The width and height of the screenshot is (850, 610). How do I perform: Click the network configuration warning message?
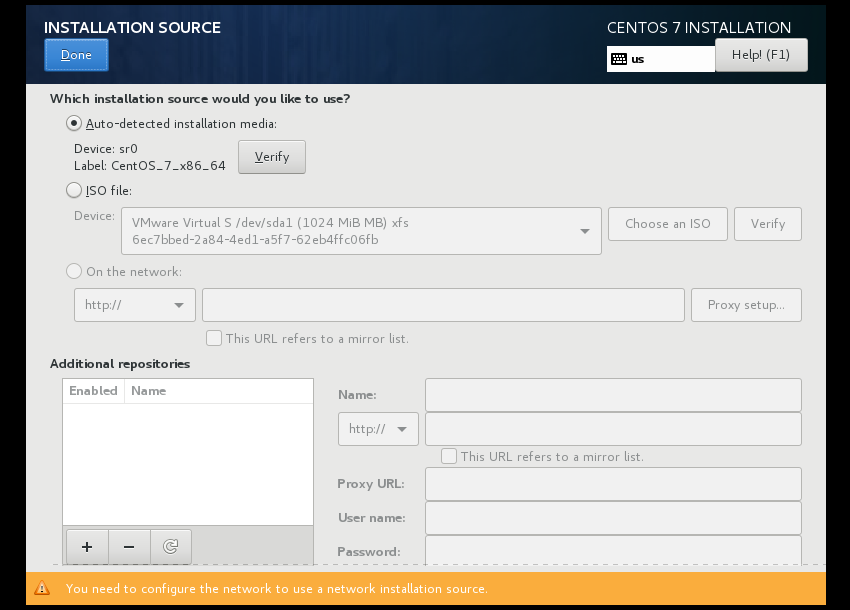276,589
